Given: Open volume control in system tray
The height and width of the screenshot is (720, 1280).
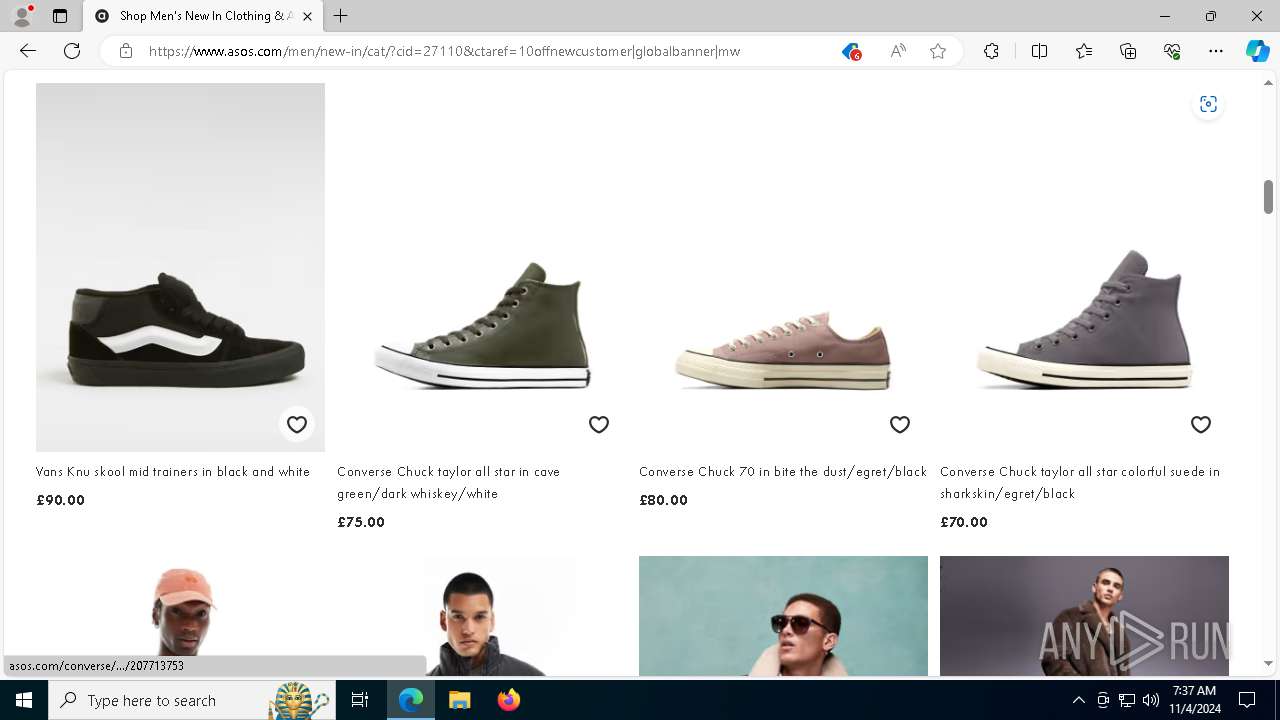Looking at the screenshot, I should coord(1151,700).
